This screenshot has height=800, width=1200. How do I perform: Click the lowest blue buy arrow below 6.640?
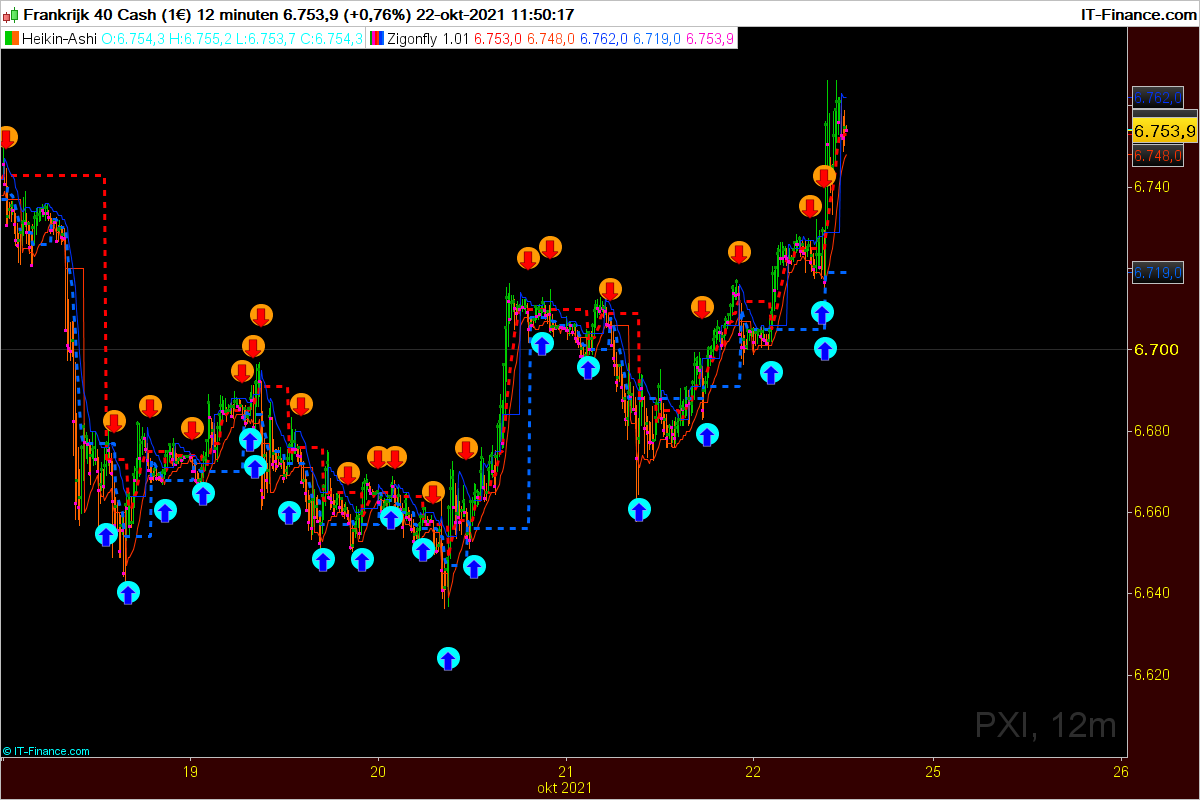(448, 658)
